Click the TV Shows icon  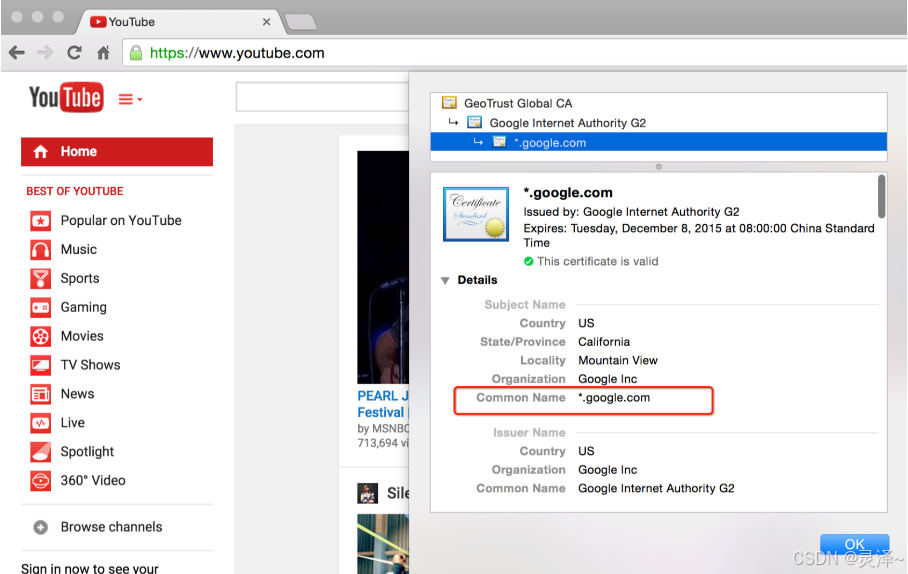[41, 365]
